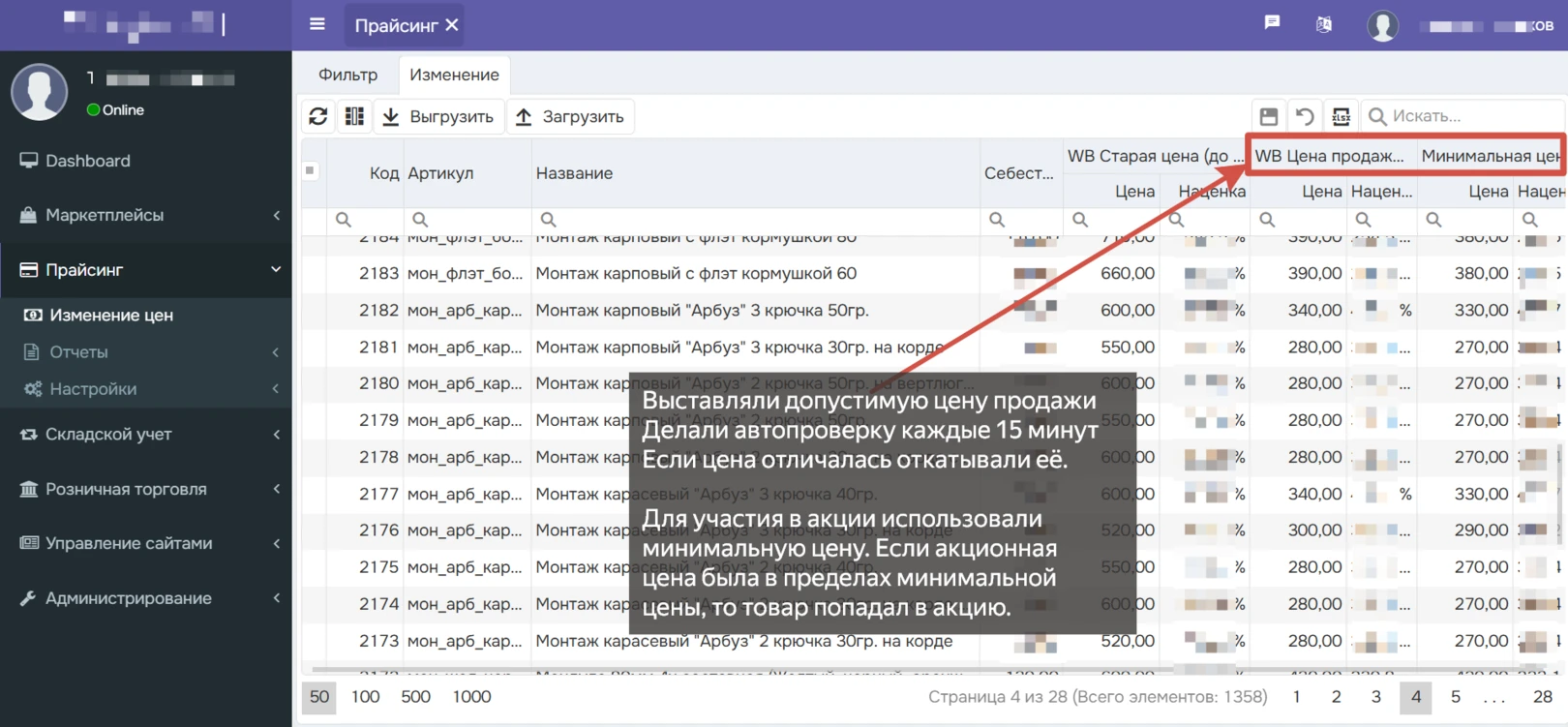
Task: Click the Код column search icon
Action: click(x=343, y=220)
